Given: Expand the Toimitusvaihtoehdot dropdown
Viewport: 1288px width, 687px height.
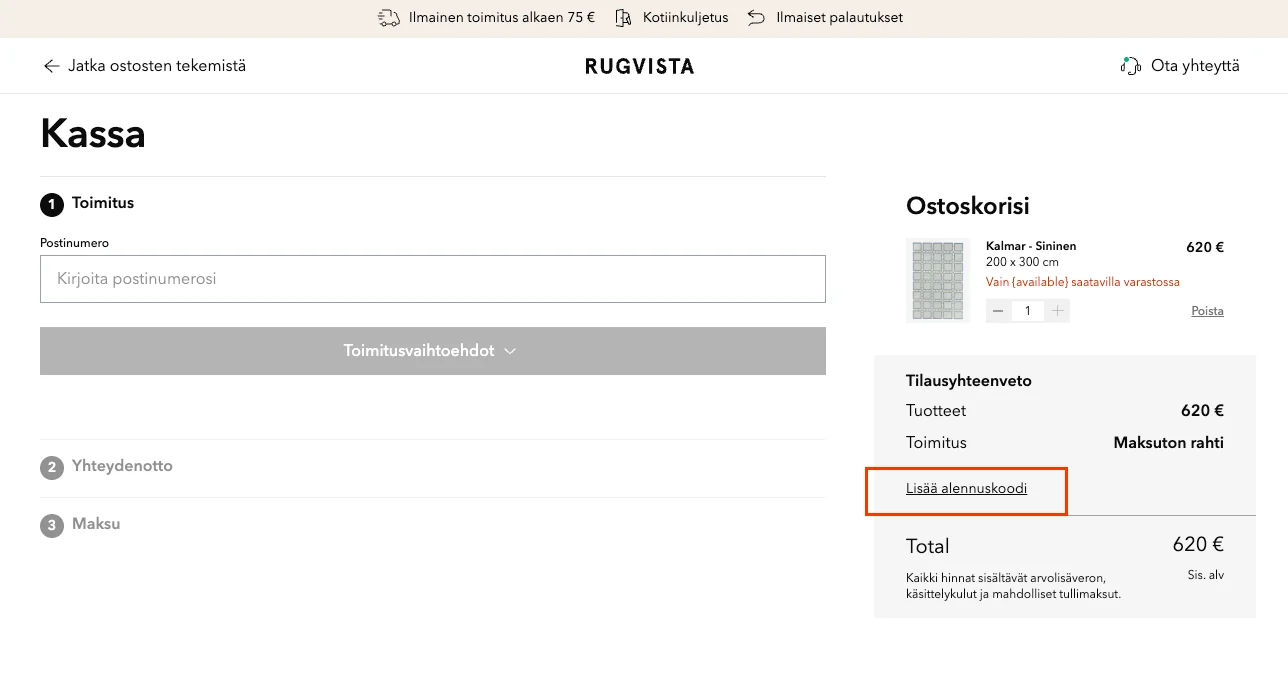Looking at the screenshot, I should pos(433,351).
